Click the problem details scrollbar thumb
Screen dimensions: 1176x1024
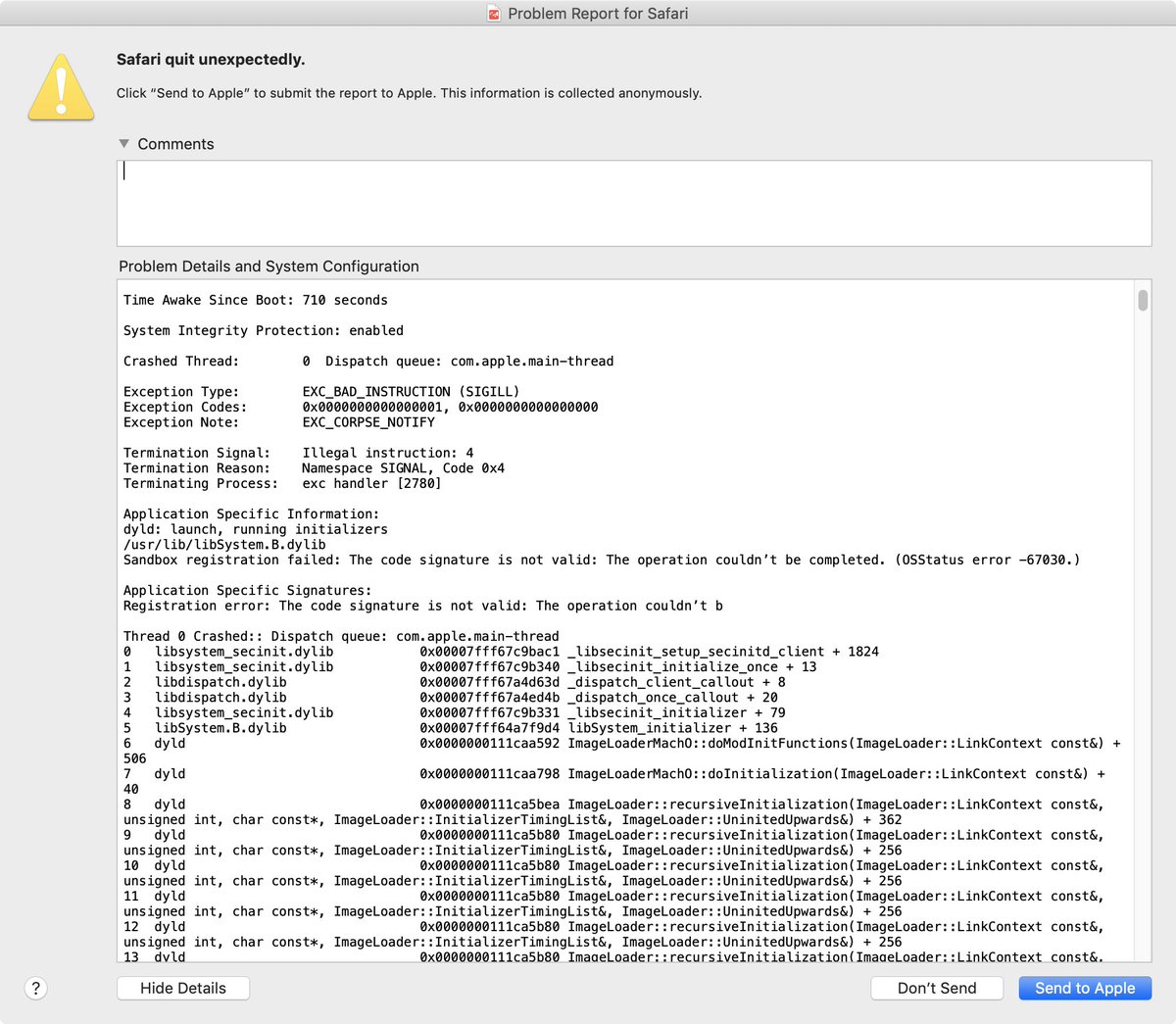coord(1143,300)
